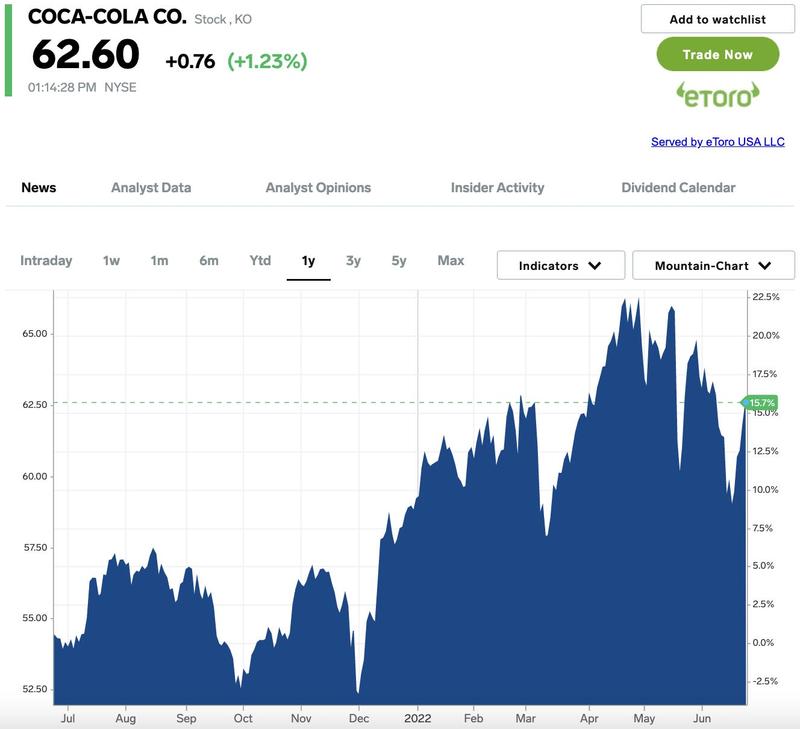This screenshot has height=729, width=800.
Task: Click the Mountain-Chart chevron arrow
Action: (765, 266)
